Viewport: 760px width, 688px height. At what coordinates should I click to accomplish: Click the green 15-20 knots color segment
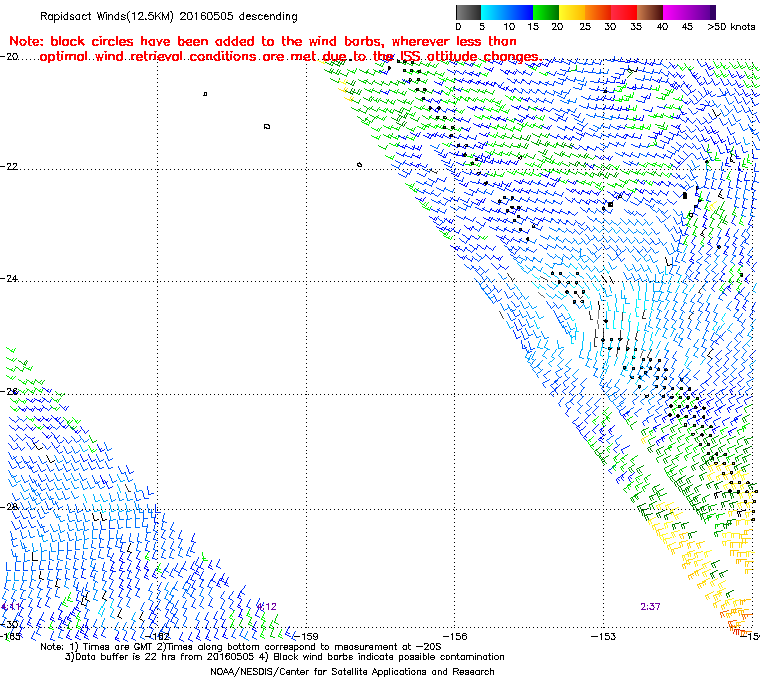[546, 12]
